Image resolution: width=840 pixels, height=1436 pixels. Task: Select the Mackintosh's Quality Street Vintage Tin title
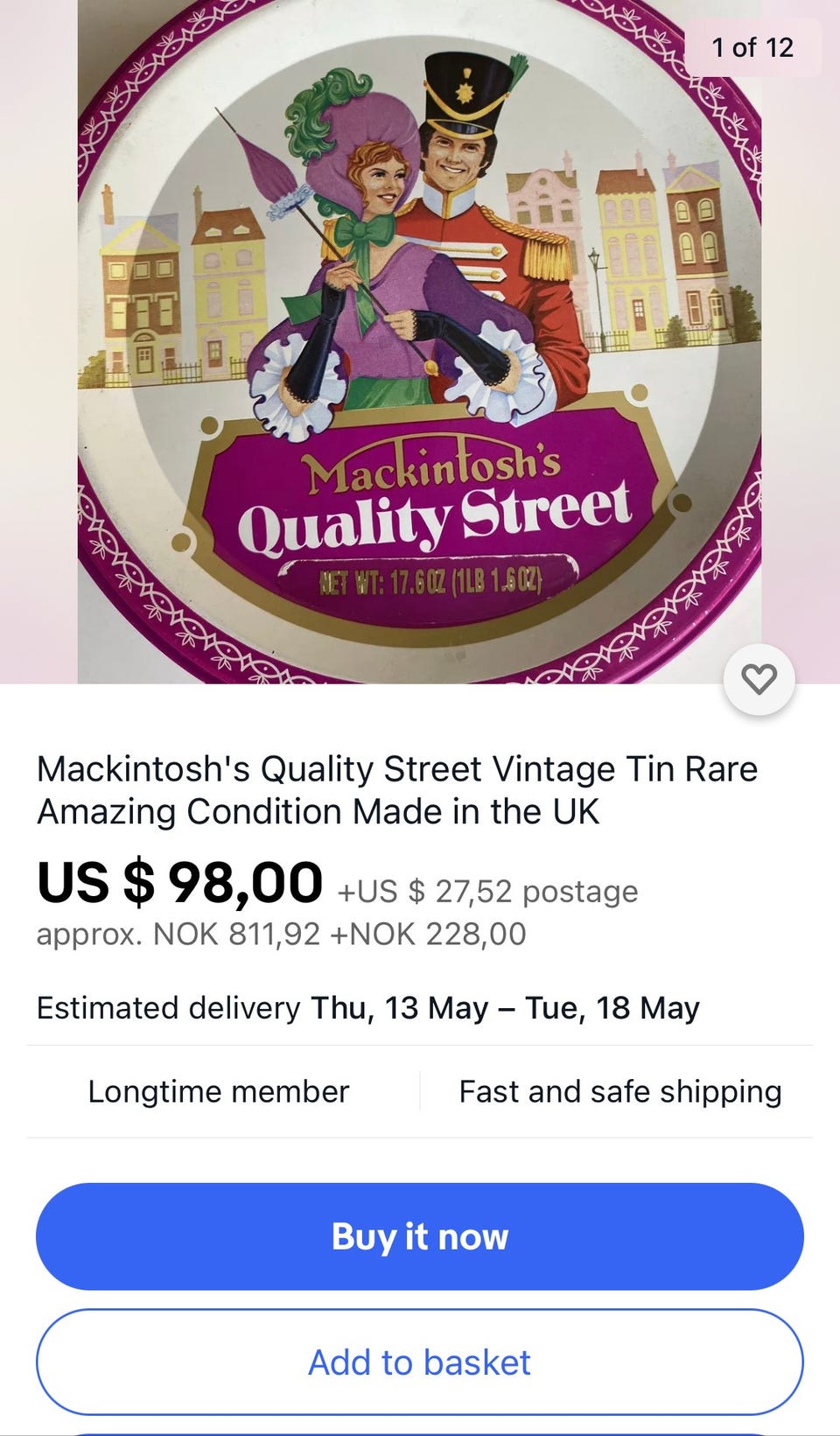point(397,790)
